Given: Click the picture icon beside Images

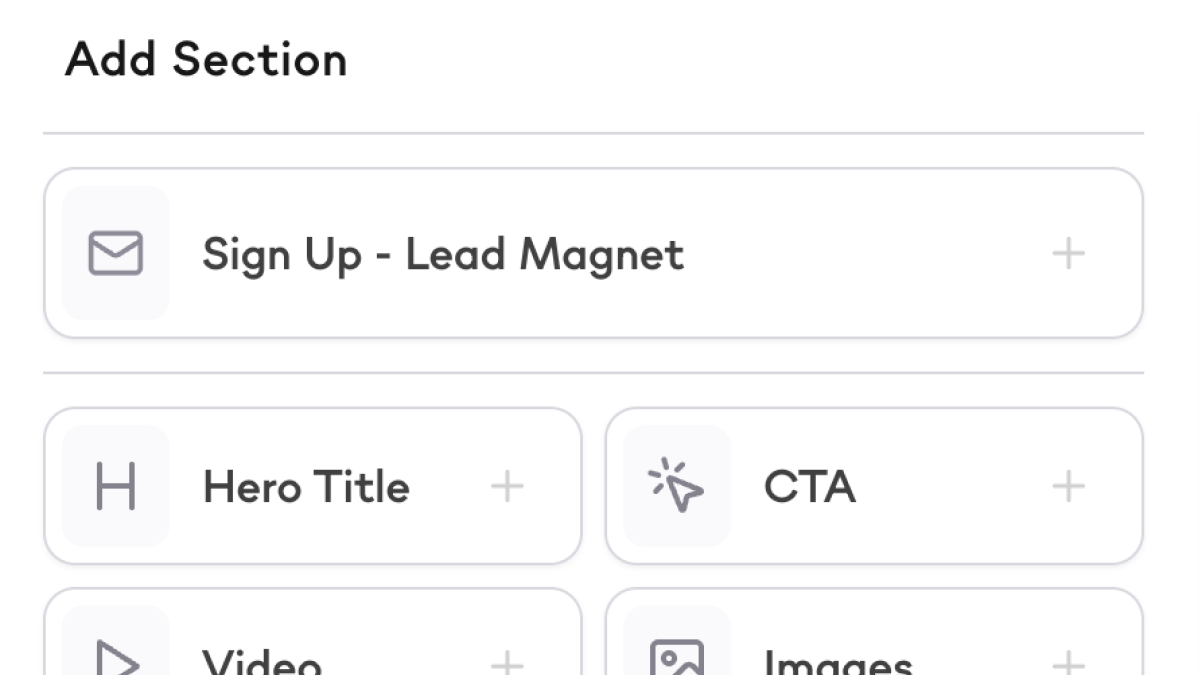Looking at the screenshot, I should click(x=677, y=660).
